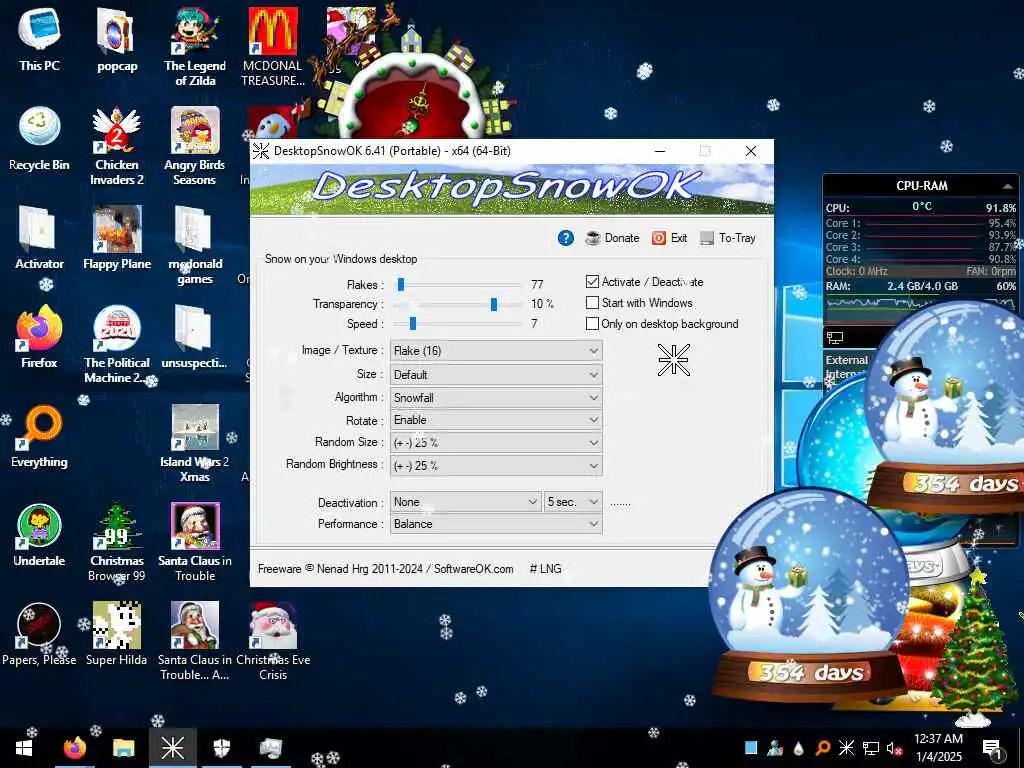1024x768 pixels.
Task: Open the Algorithm dropdown showing Snowfall
Action: 496,398
